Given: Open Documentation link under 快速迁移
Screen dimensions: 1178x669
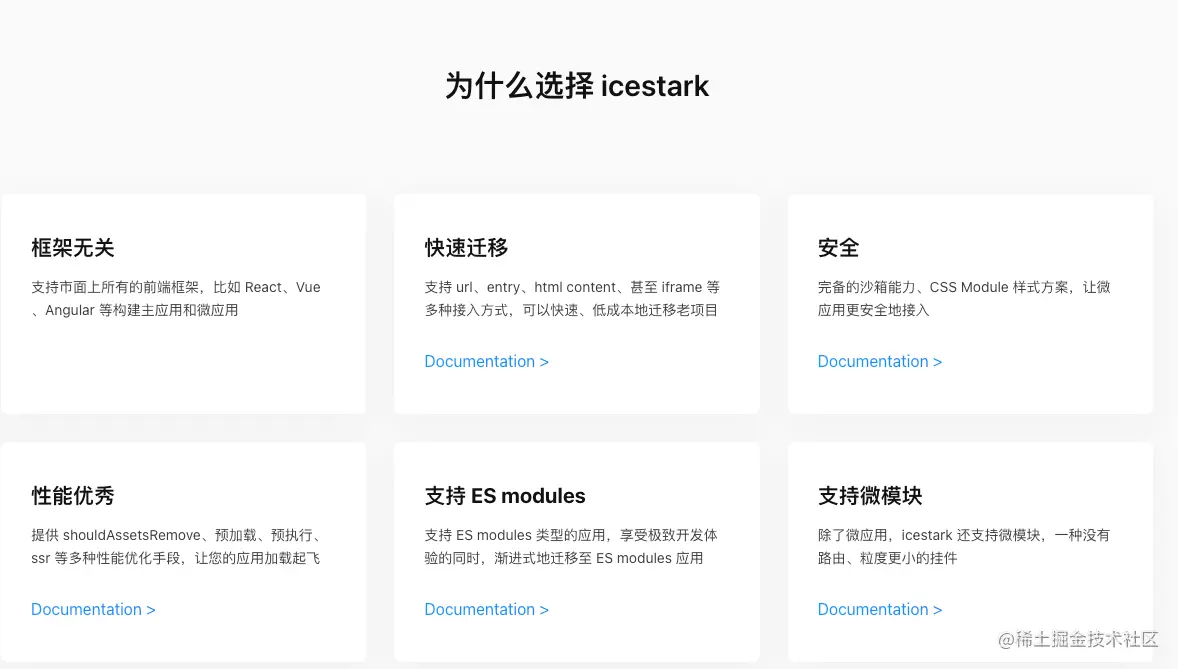Looking at the screenshot, I should [486, 362].
